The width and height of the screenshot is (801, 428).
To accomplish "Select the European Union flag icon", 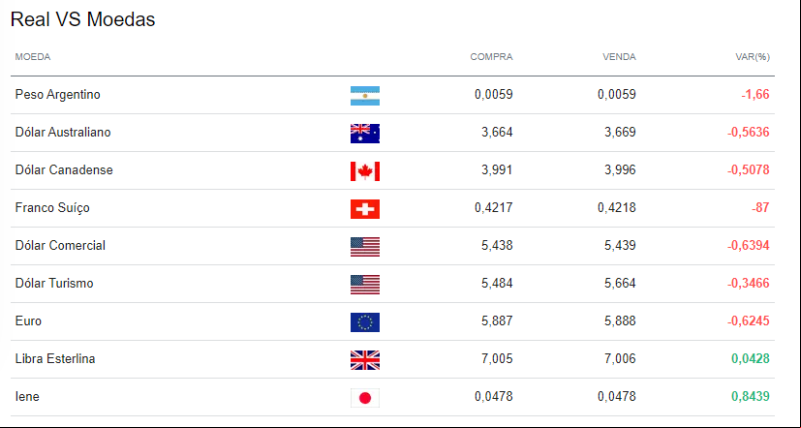I will pyautogui.click(x=365, y=322).
